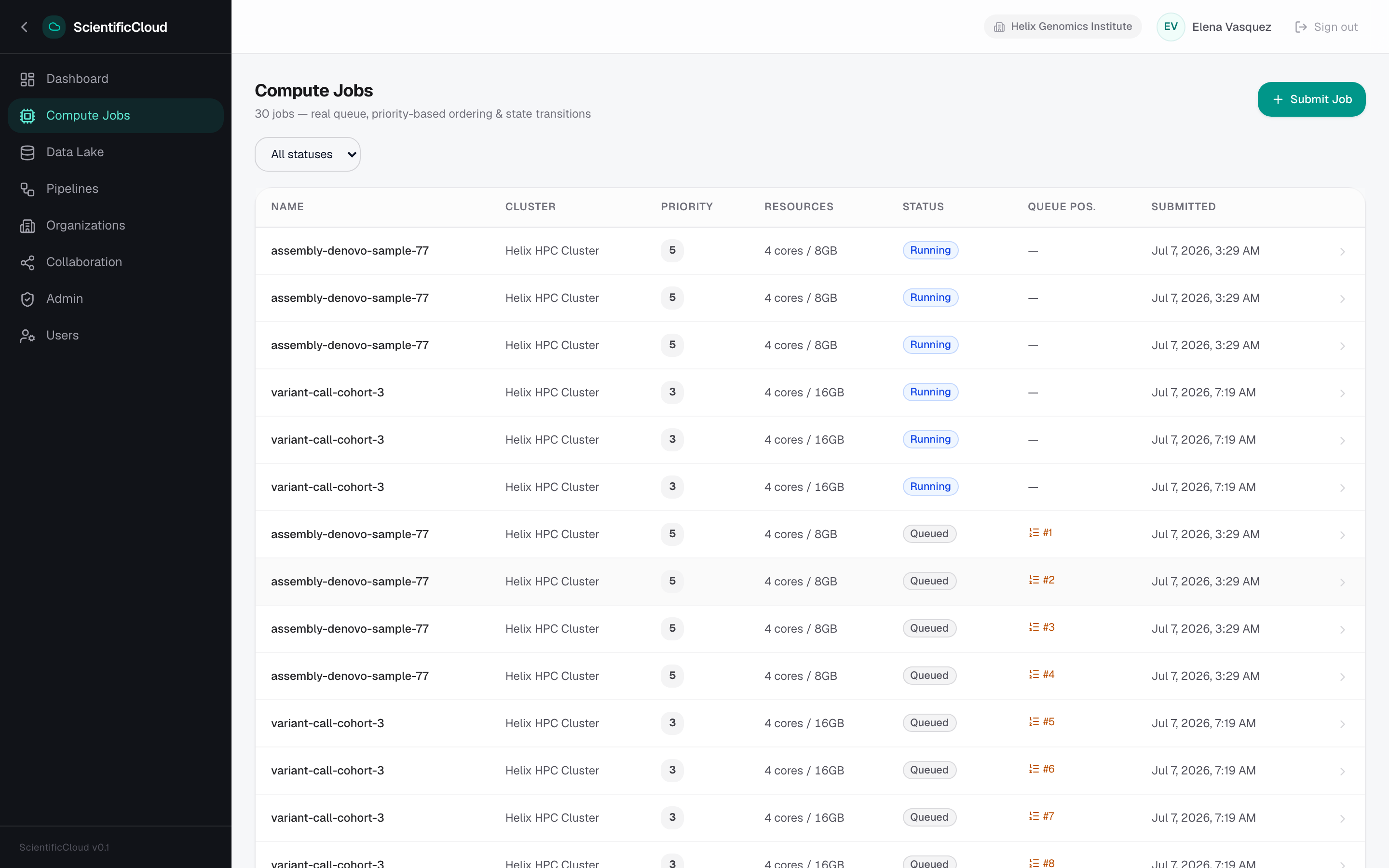
Task: Click the Organizations building icon
Action: (27, 226)
